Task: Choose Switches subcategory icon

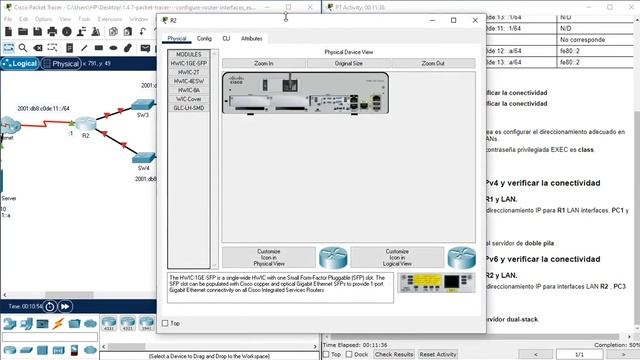Action: 26,350
